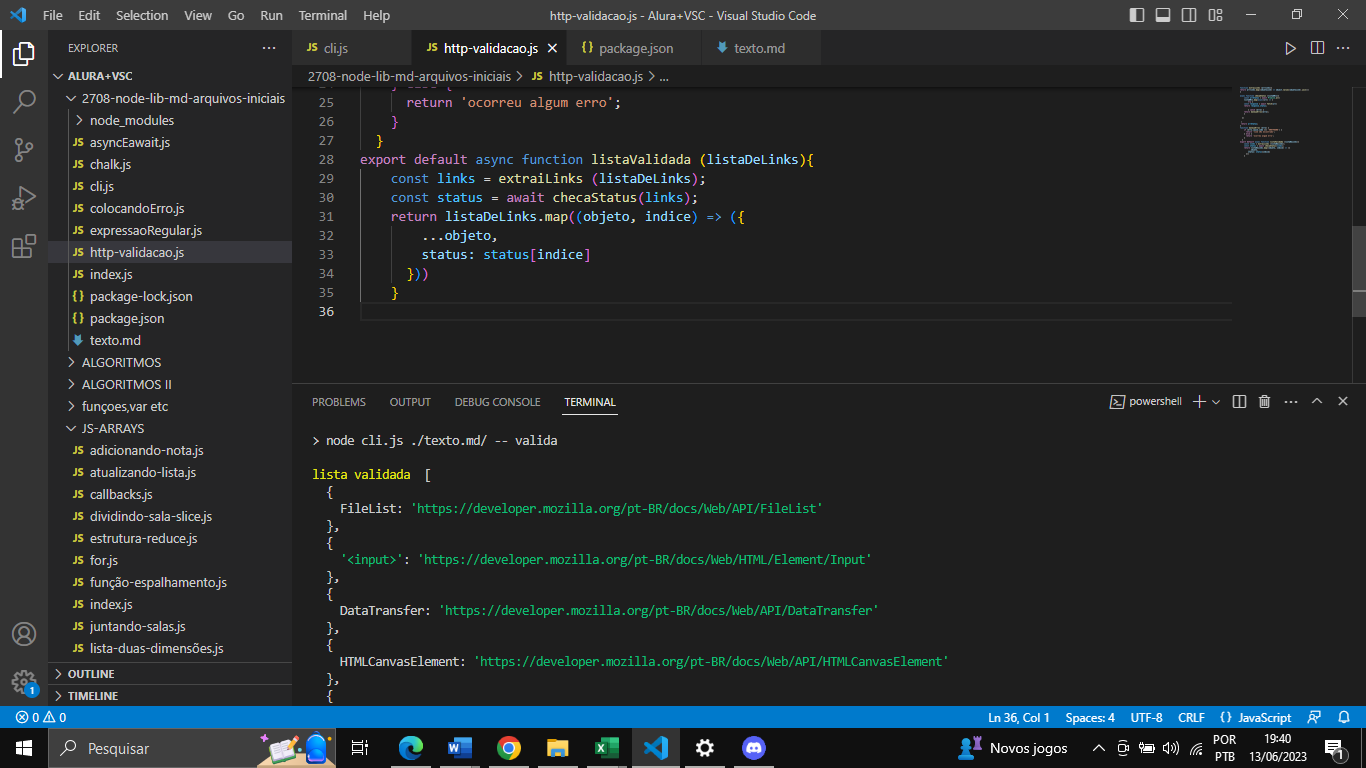This screenshot has width=1366, height=768.
Task: Expand the node_modules folder
Action: click(170, 120)
